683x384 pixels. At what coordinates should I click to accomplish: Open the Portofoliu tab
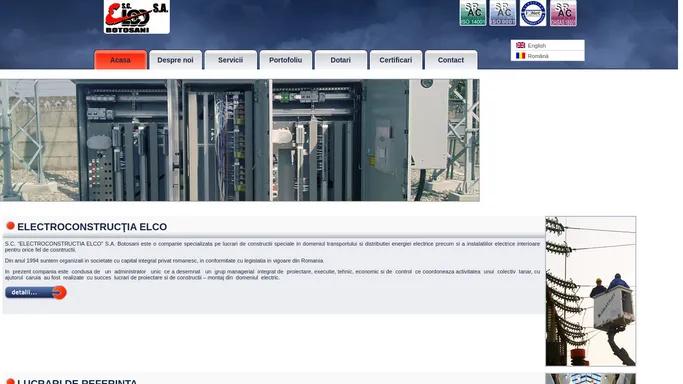point(286,60)
